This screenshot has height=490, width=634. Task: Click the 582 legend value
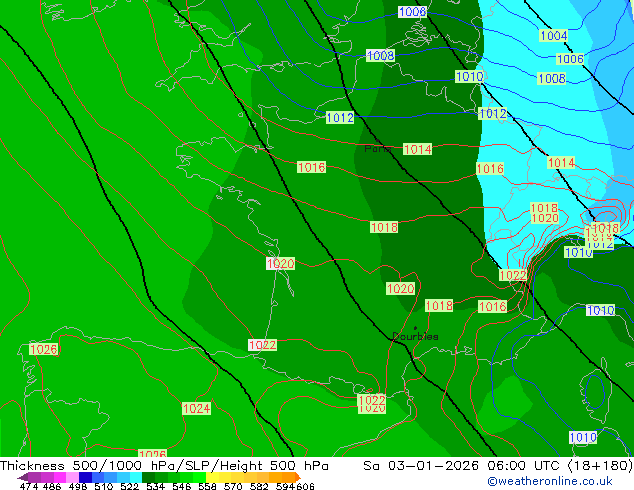[259, 486]
